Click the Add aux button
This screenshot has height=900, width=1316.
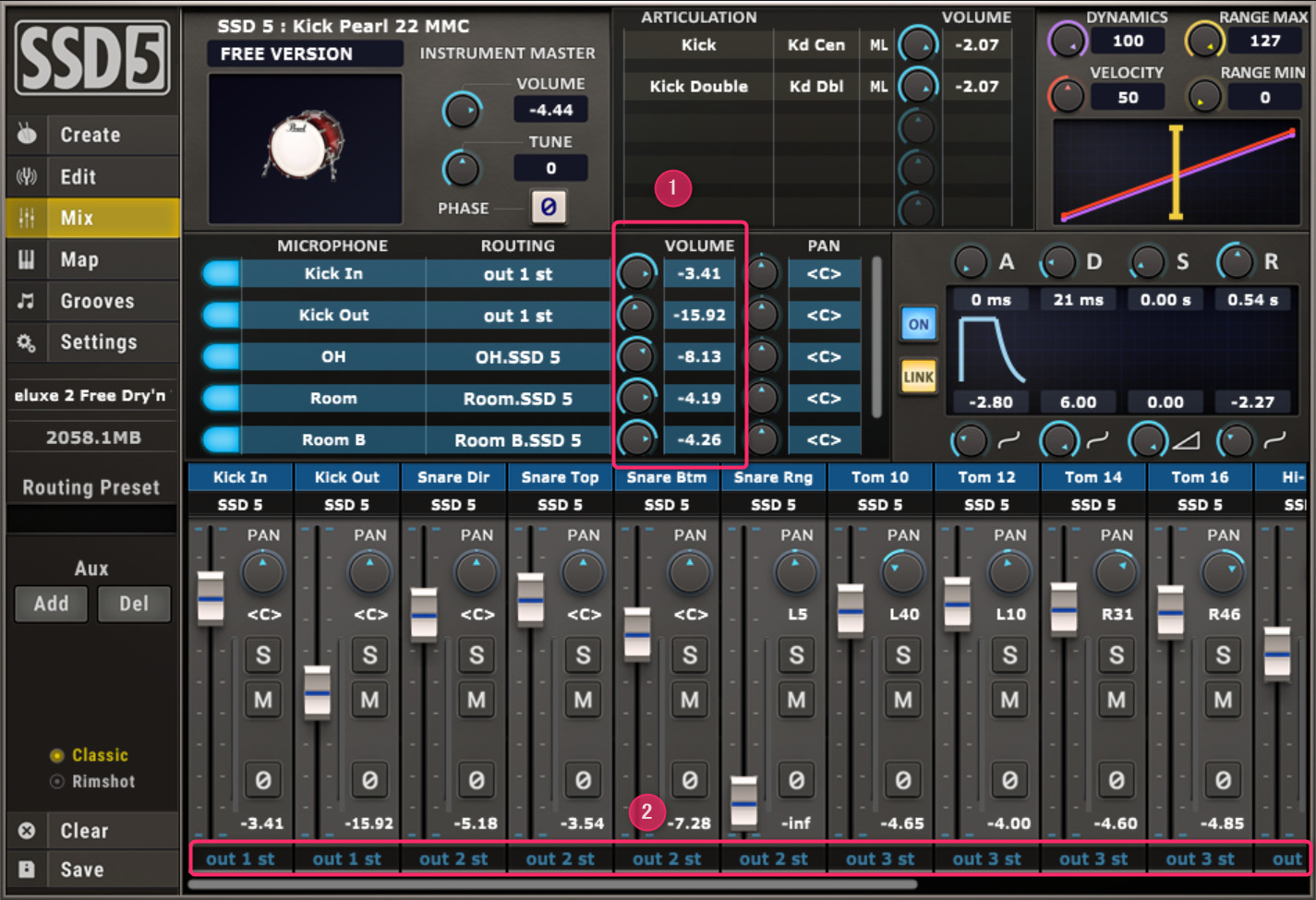(51, 604)
